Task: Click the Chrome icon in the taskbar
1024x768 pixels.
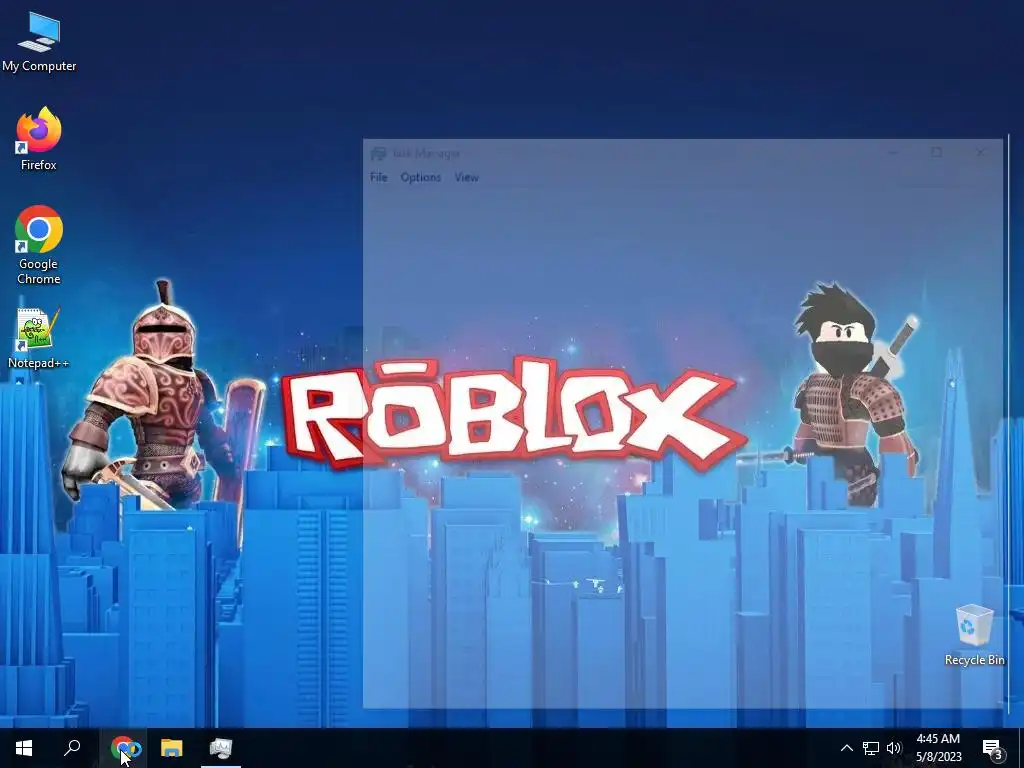Action: [x=123, y=748]
